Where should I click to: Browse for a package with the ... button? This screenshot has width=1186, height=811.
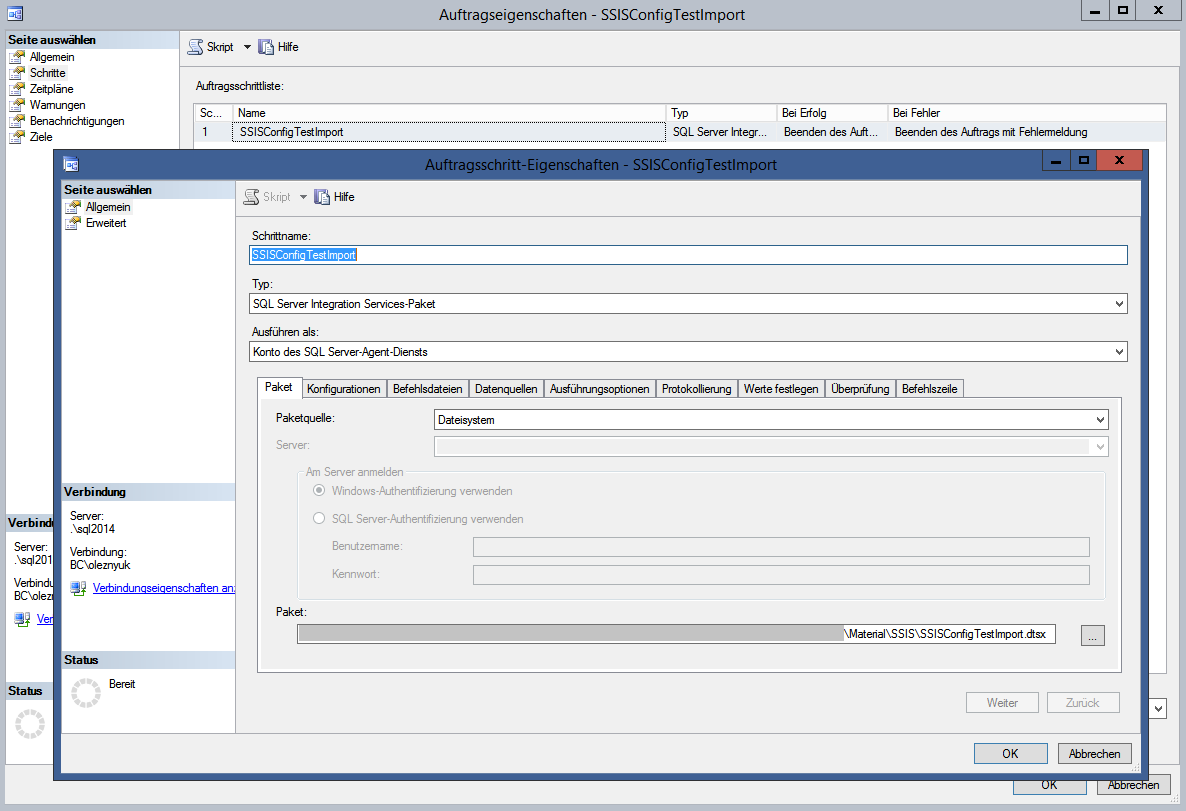click(1091, 634)
